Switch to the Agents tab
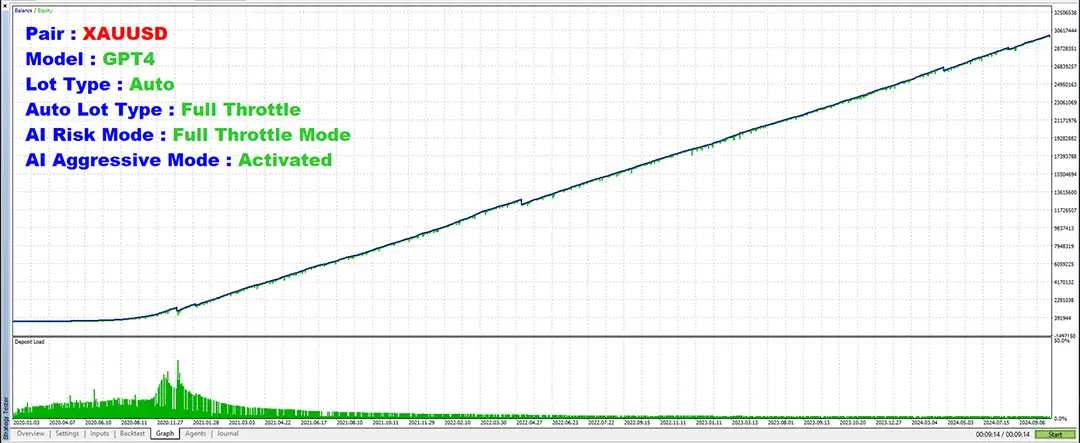 point(195,434)
